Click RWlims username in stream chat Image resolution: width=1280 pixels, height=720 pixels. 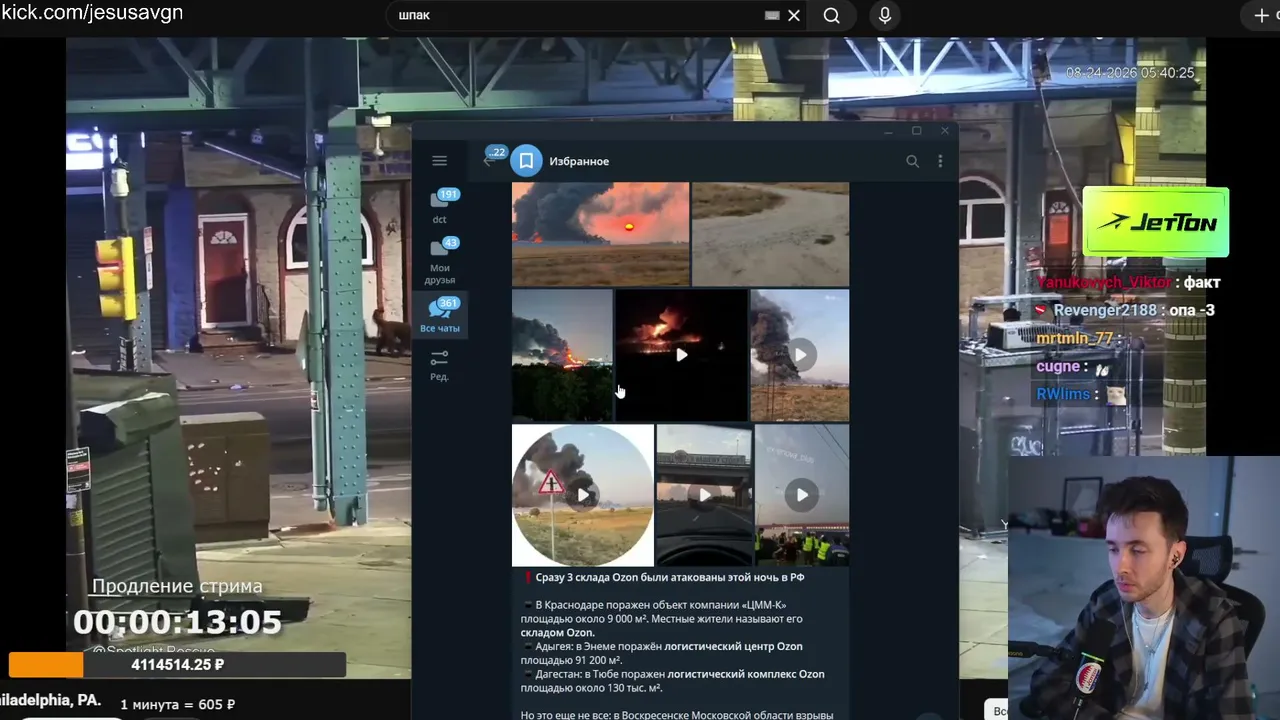coord(1063,394)
